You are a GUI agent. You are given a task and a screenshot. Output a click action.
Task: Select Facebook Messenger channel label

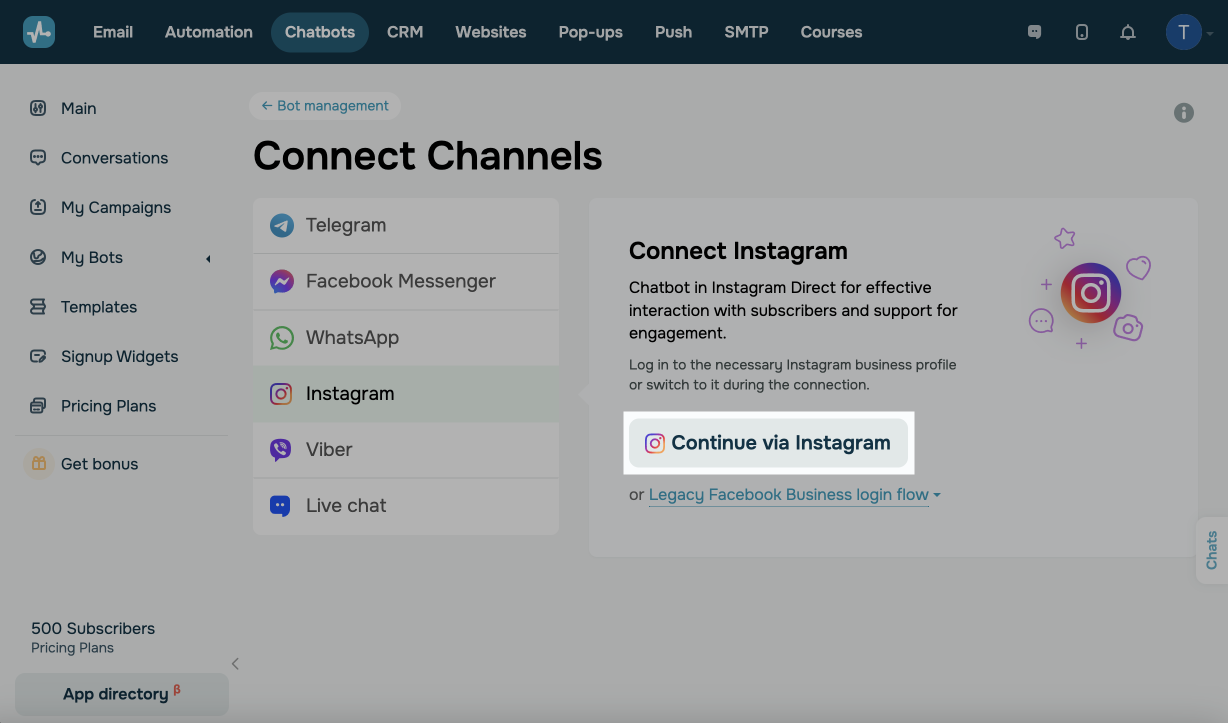click(401, 282)
